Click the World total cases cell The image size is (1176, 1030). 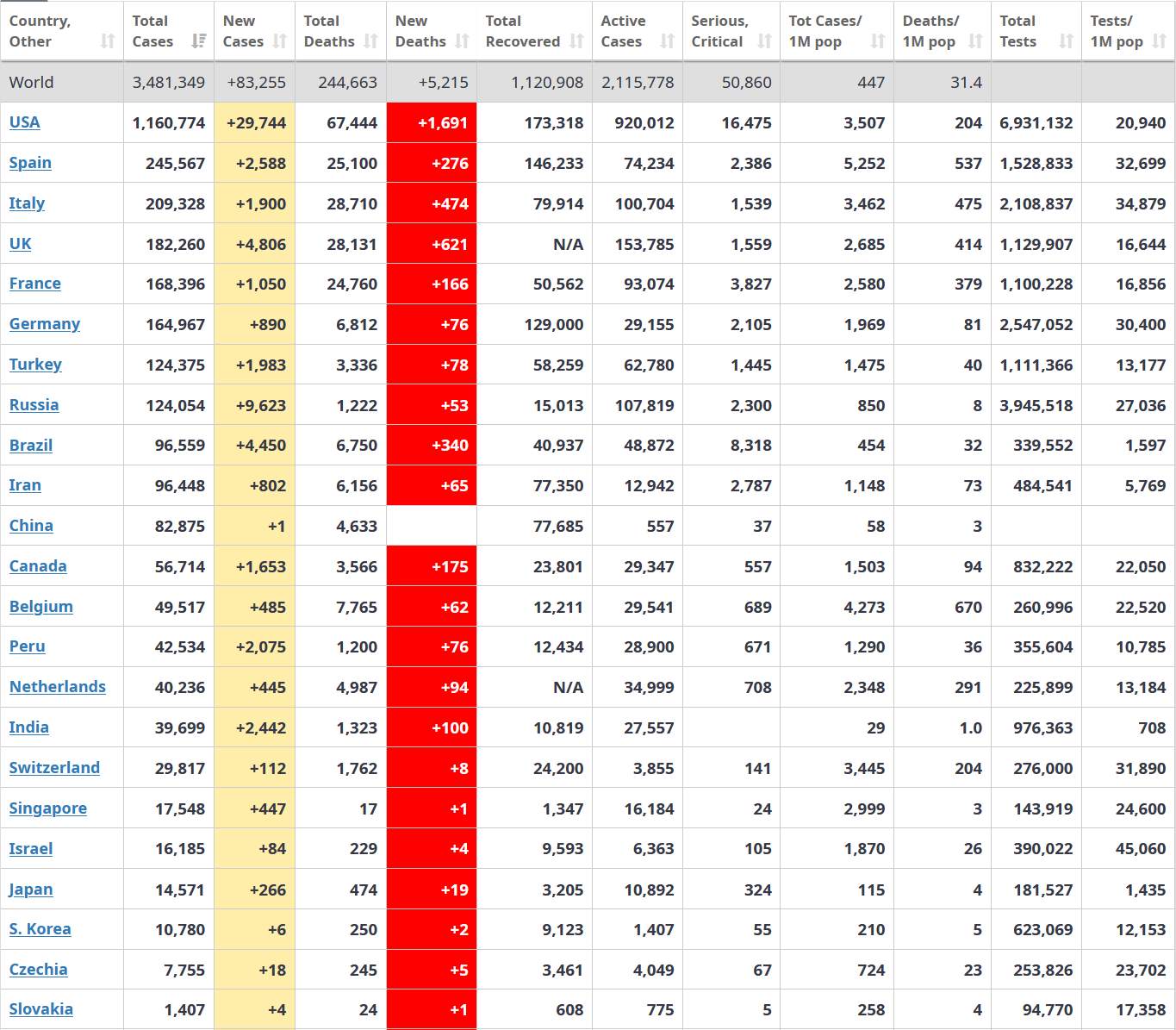click(169, 83)
